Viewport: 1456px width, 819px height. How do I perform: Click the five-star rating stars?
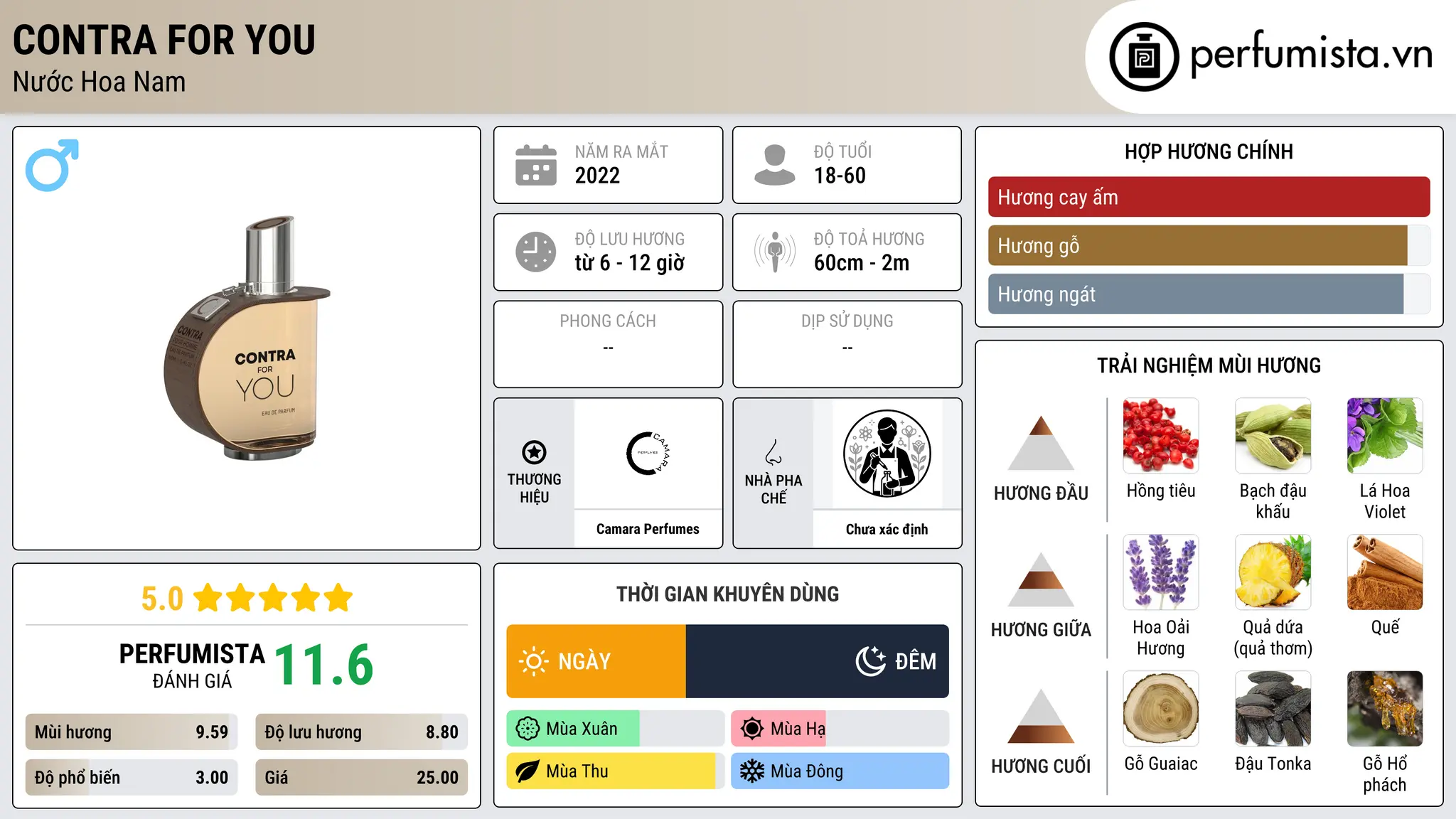click(274, 598)
